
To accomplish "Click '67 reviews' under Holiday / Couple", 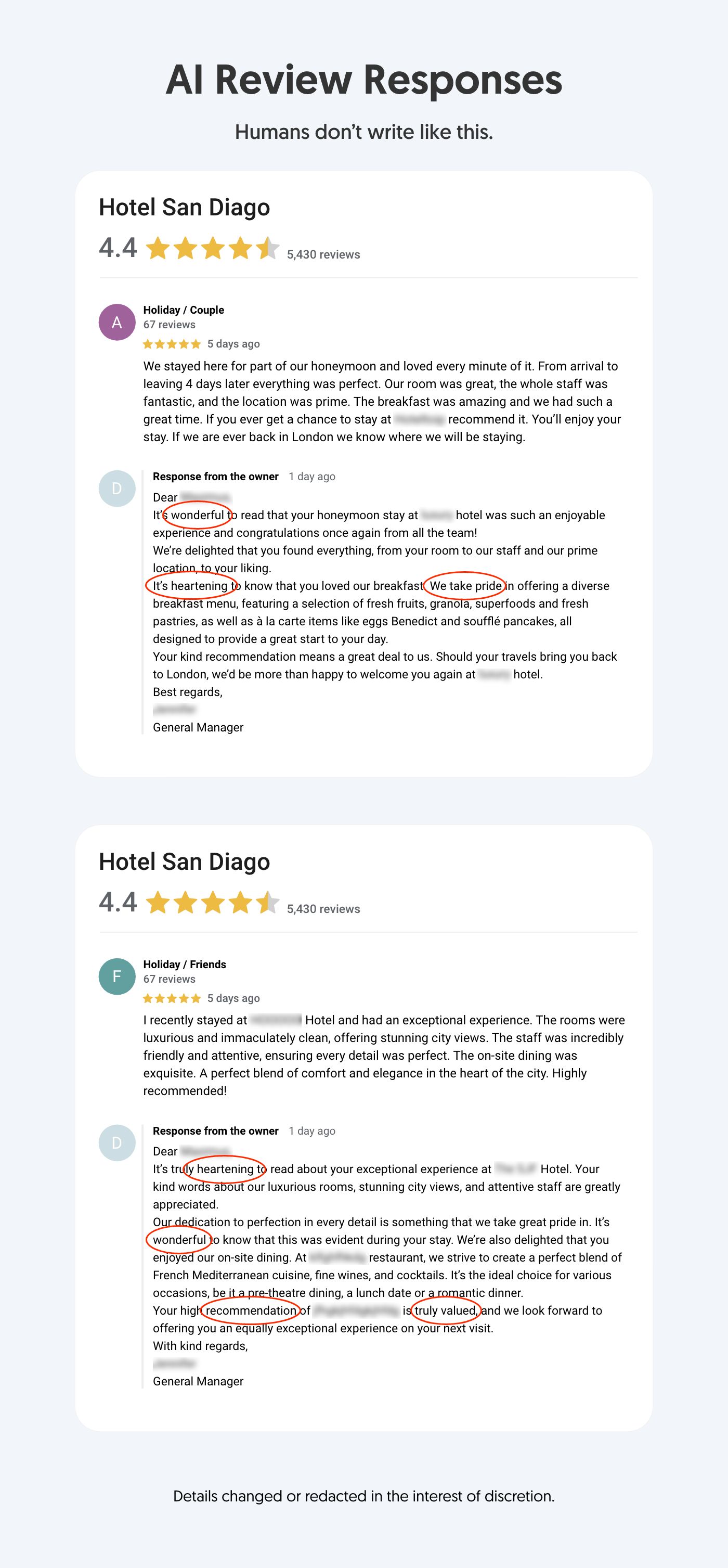I will 169,325.
